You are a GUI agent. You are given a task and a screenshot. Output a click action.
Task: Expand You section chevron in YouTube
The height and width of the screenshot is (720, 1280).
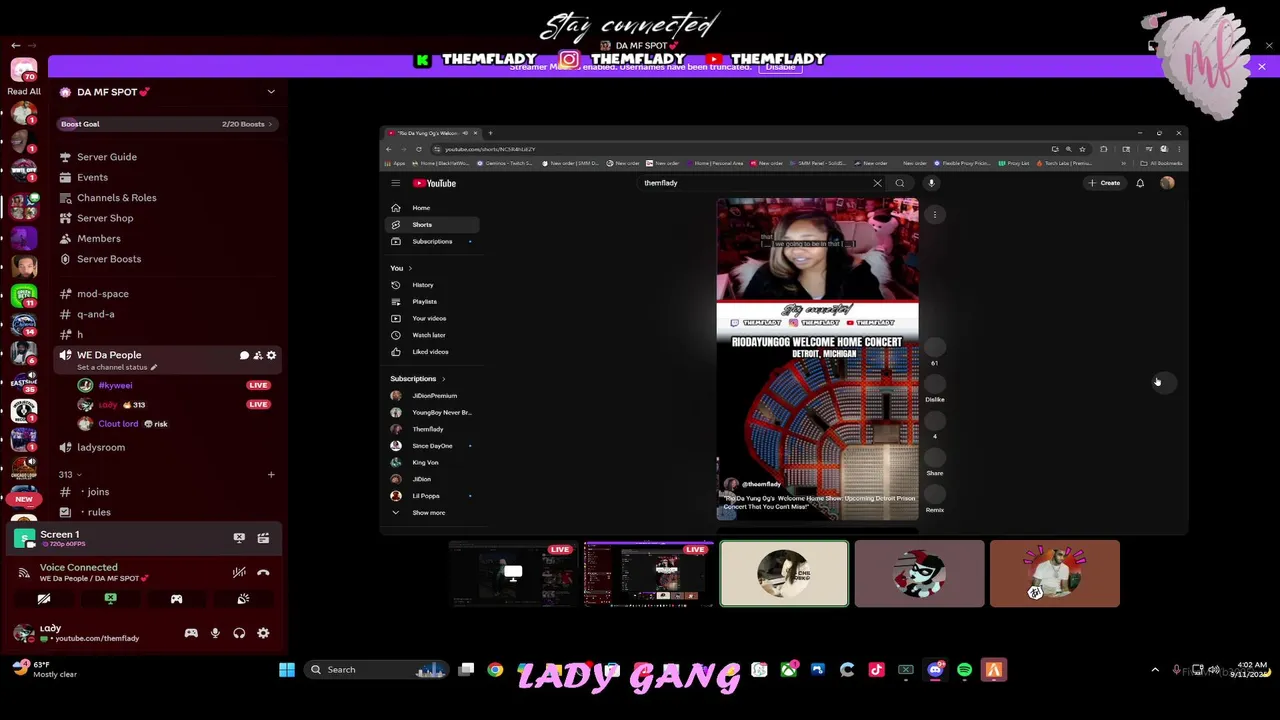pyautogui.click(x=410, y=268)
